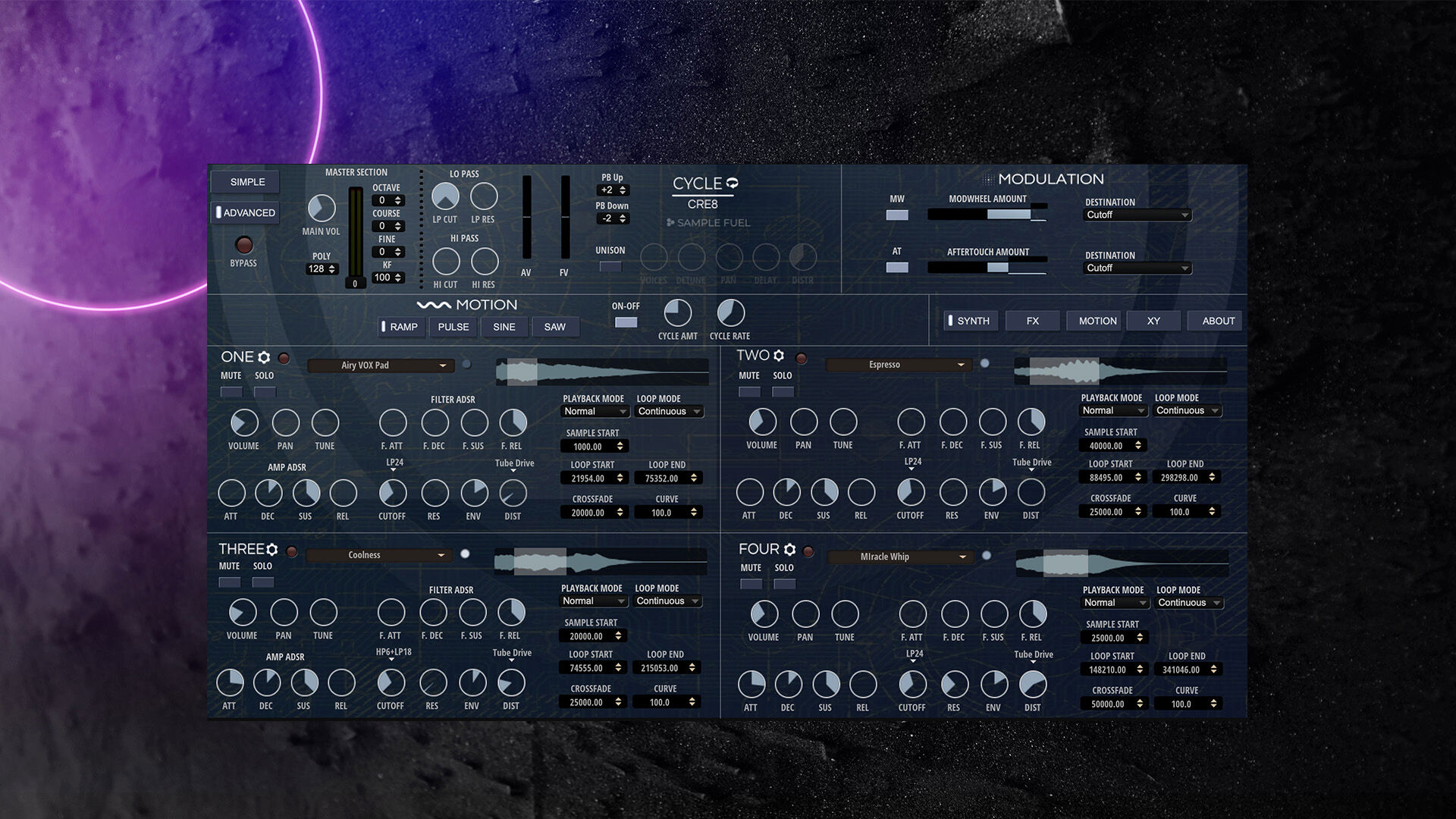Click the LP RES knob
1456x819 pixels.
tap(484, 196)
